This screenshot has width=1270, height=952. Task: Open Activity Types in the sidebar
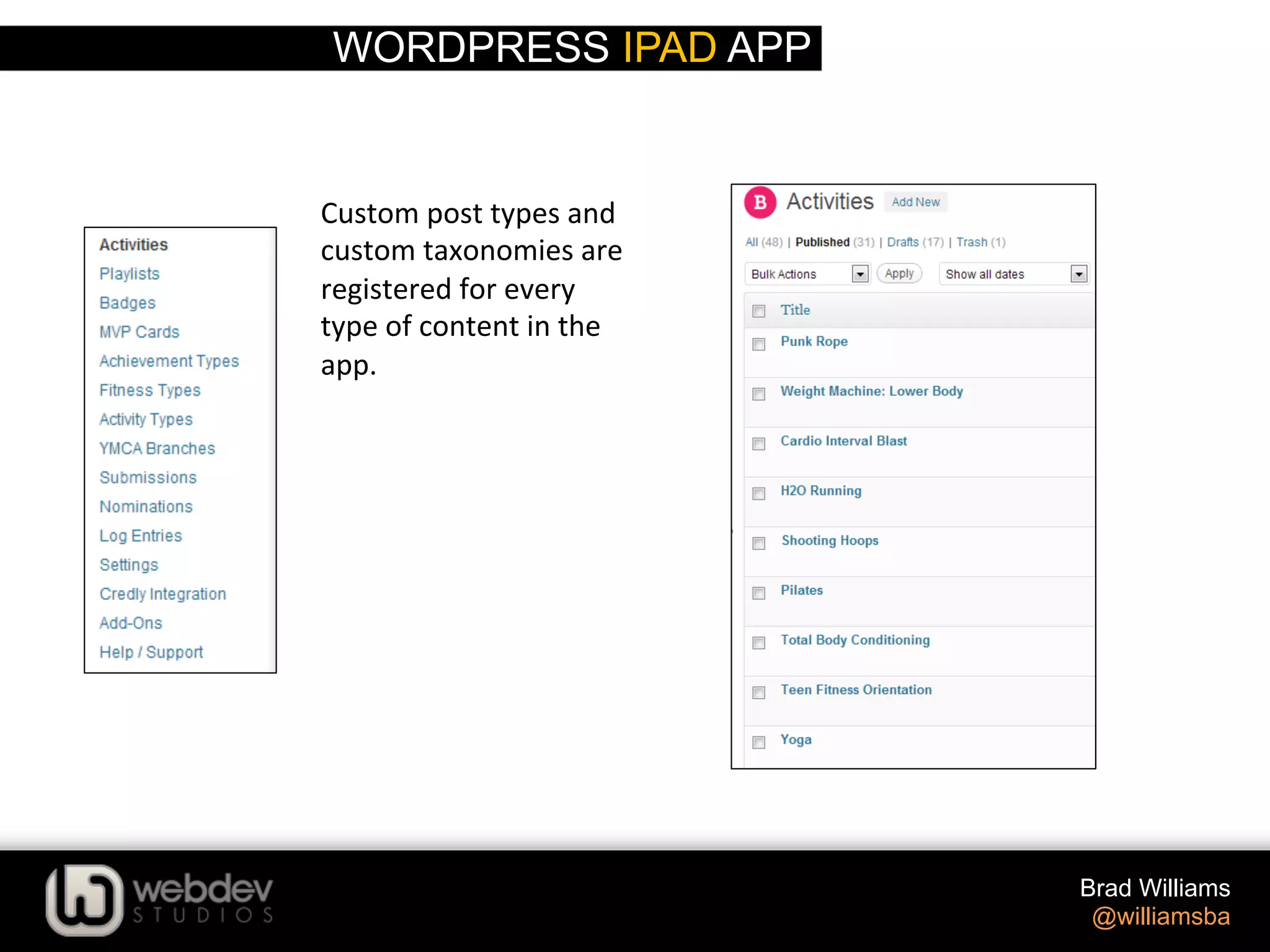146,420
